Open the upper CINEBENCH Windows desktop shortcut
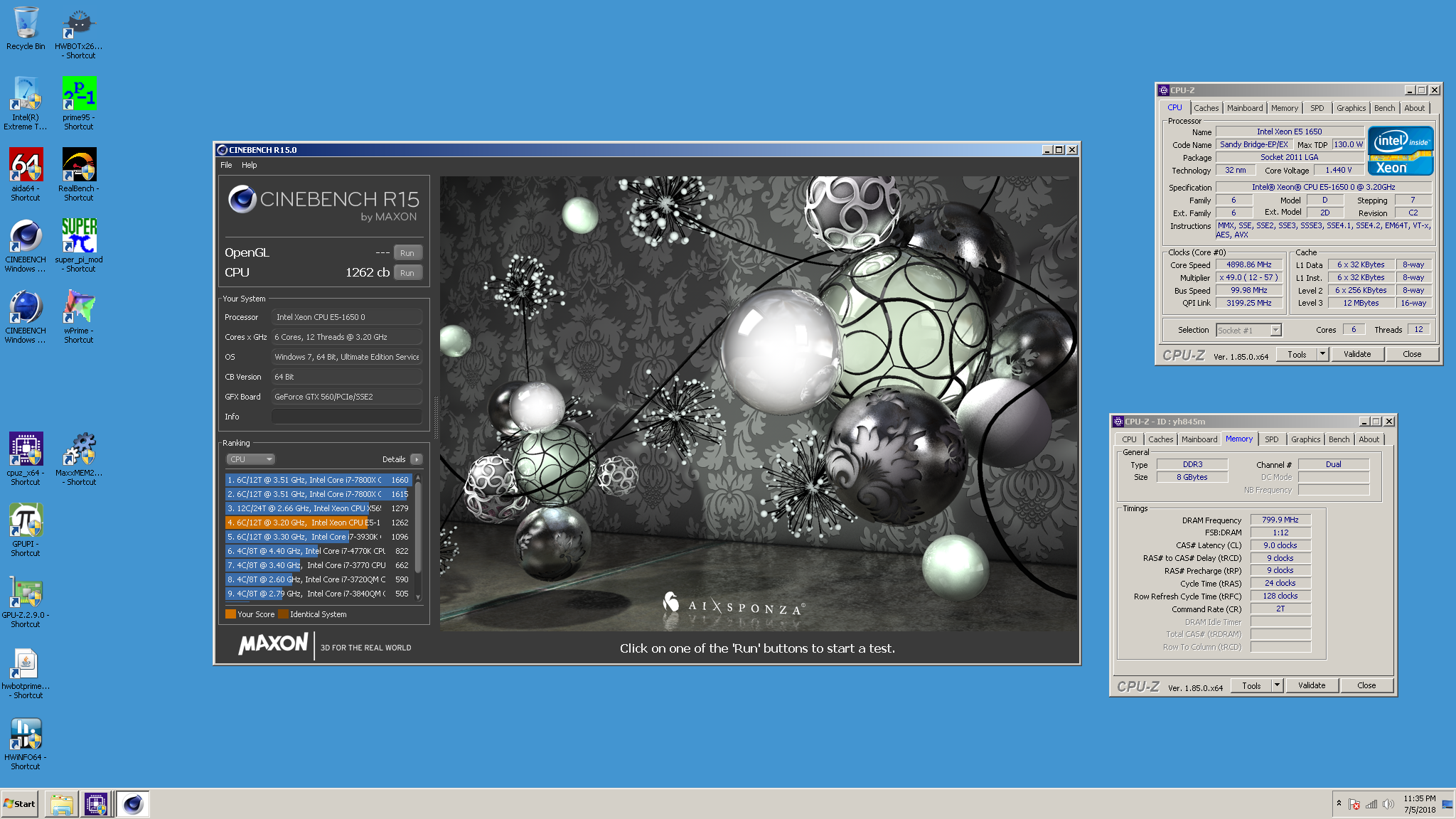Screen dimensions: 1456x819 (26, 246)
